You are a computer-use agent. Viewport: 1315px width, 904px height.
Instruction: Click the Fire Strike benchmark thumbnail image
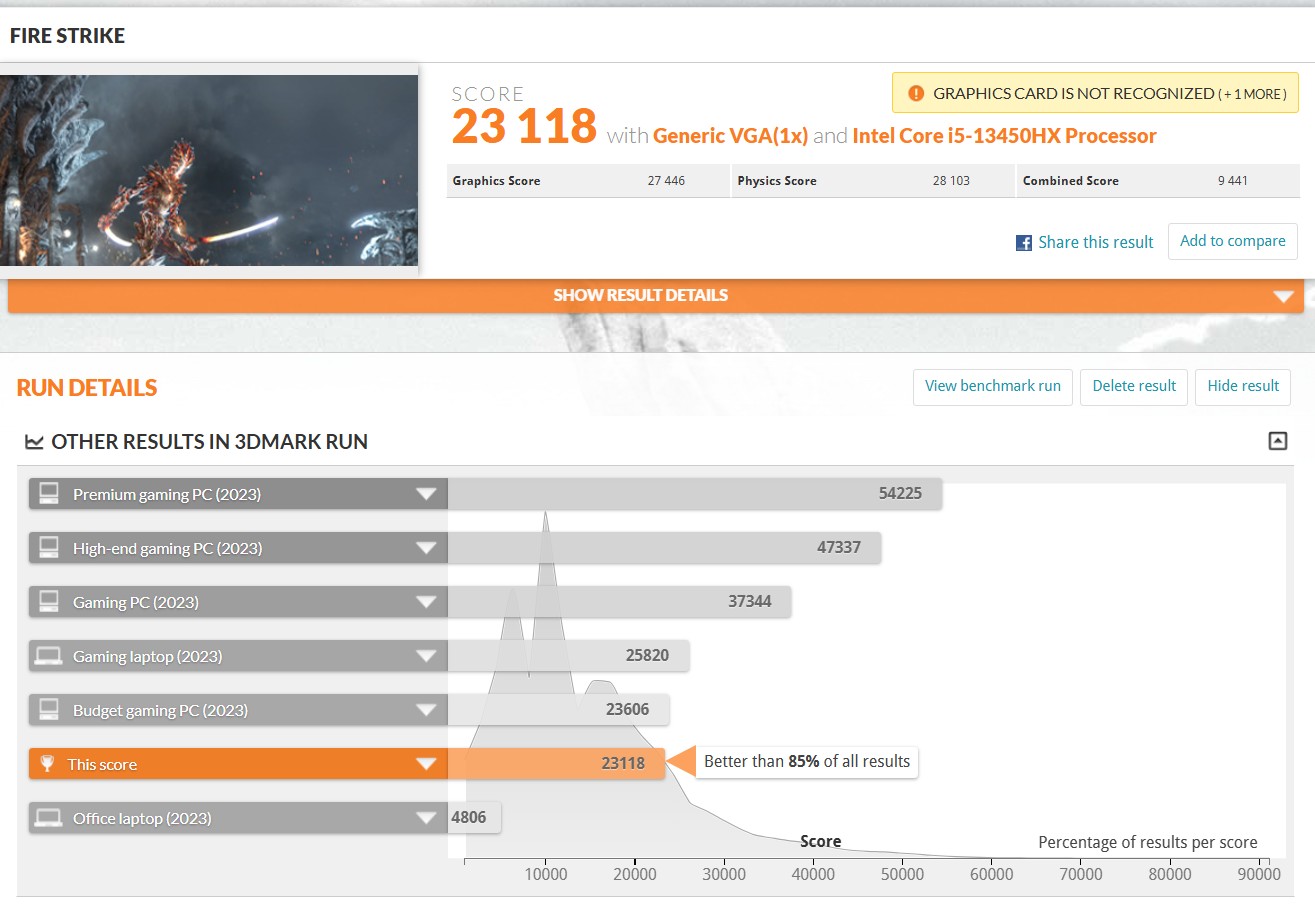[x=209, y=170]
